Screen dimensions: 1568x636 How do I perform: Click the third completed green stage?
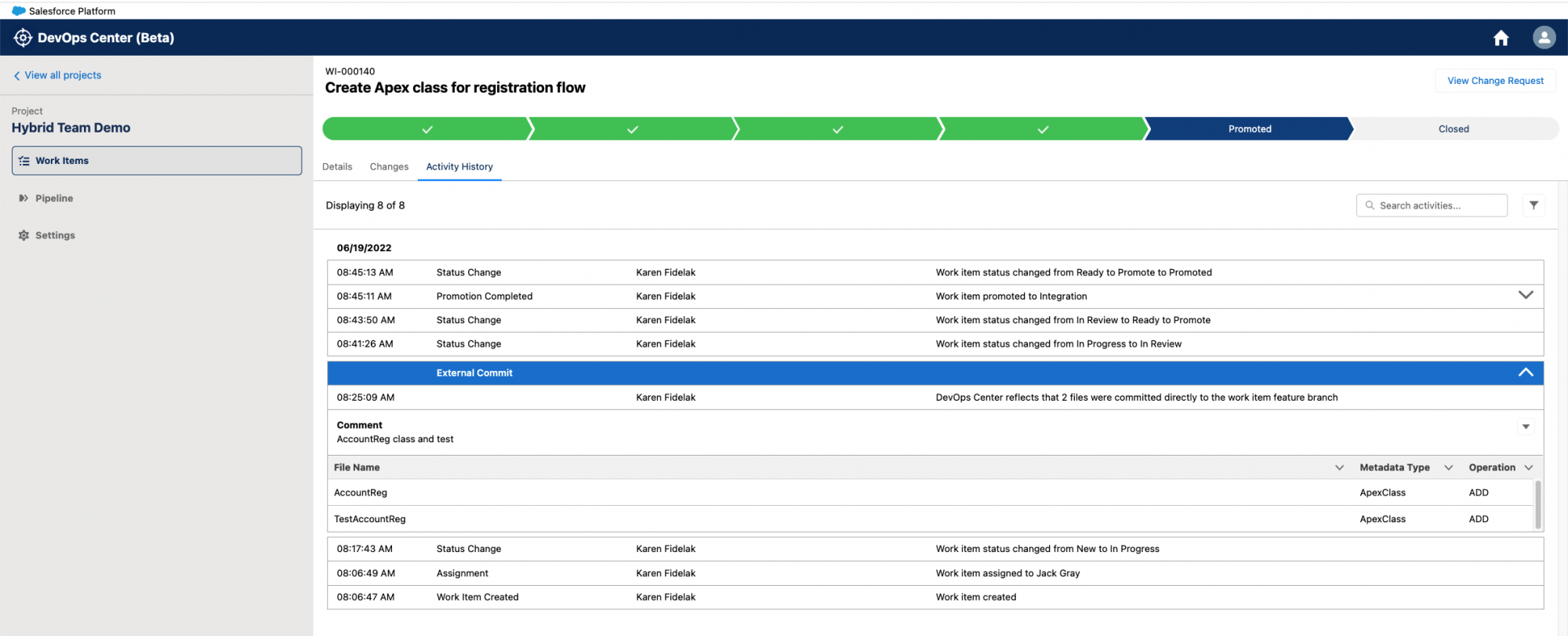[x=838, y=129]
